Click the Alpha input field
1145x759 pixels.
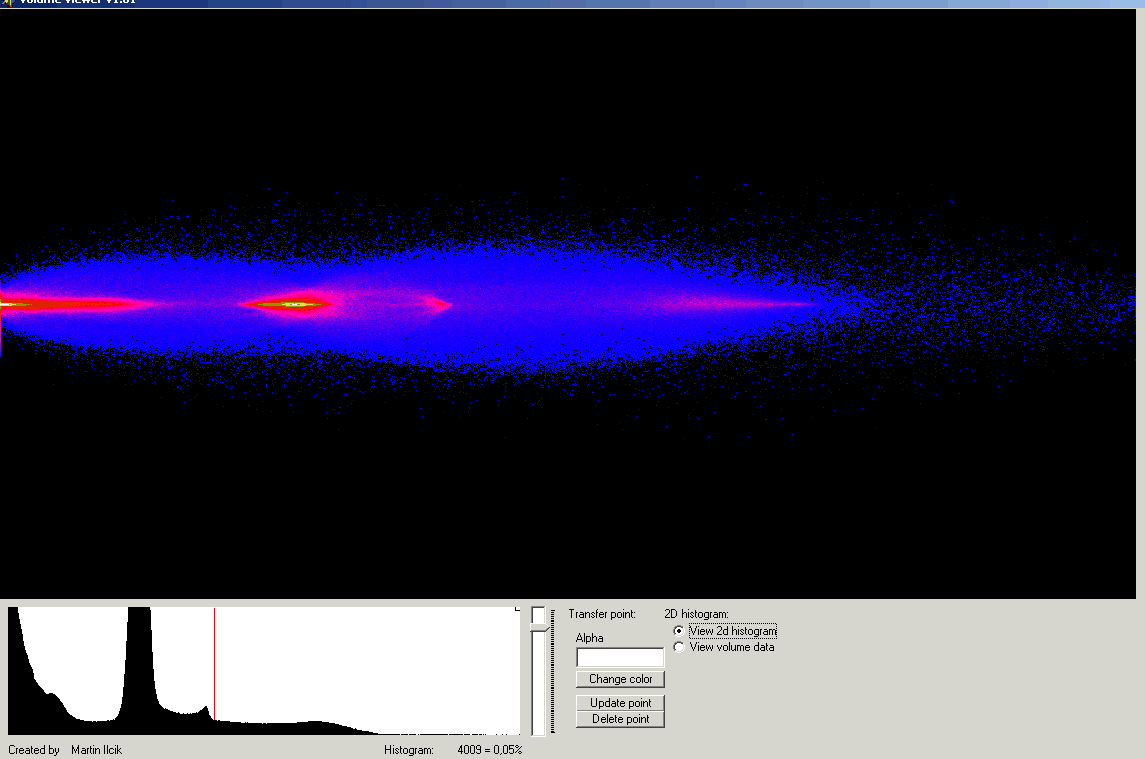coord(620,657)
